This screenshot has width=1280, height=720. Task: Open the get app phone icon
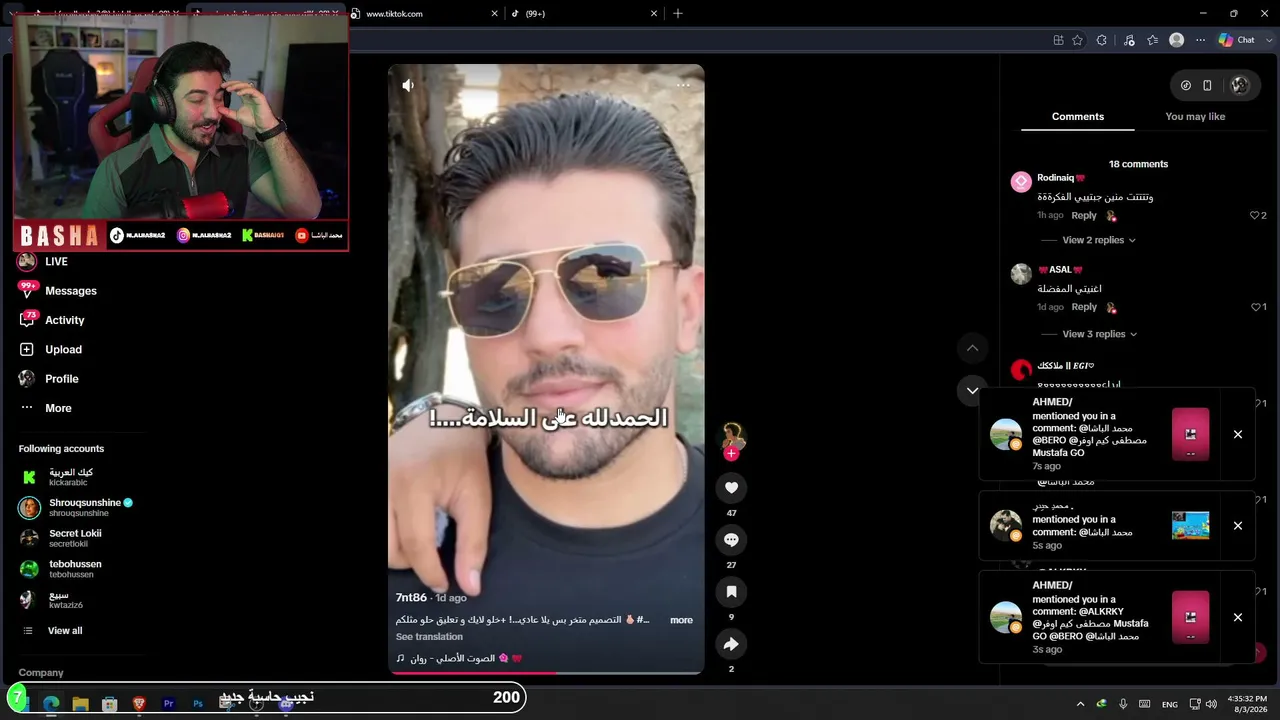(x=1207, y=86)
